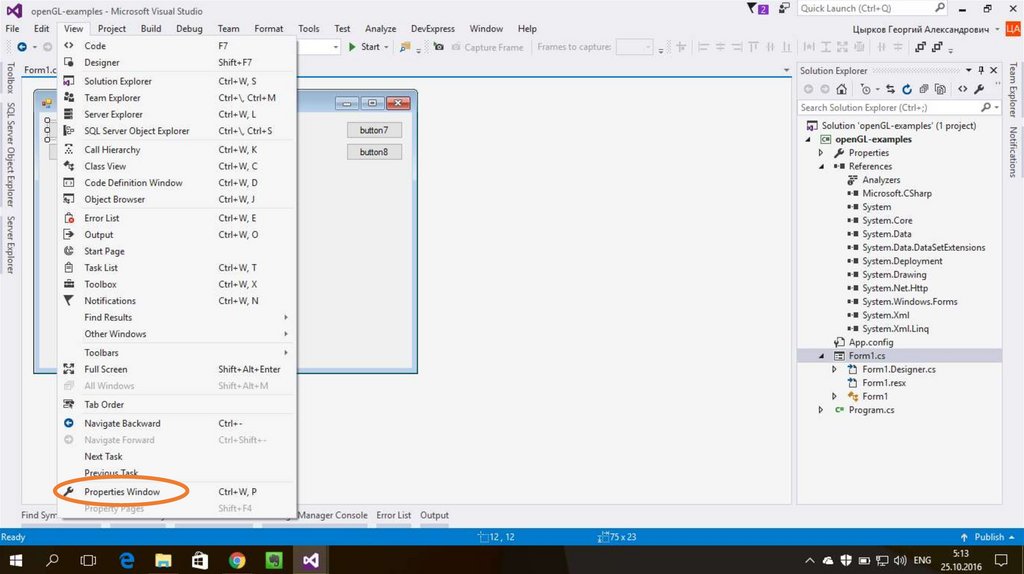Click the notifications flag in title bar
The image size is (1024, 574).
point(759,9)
